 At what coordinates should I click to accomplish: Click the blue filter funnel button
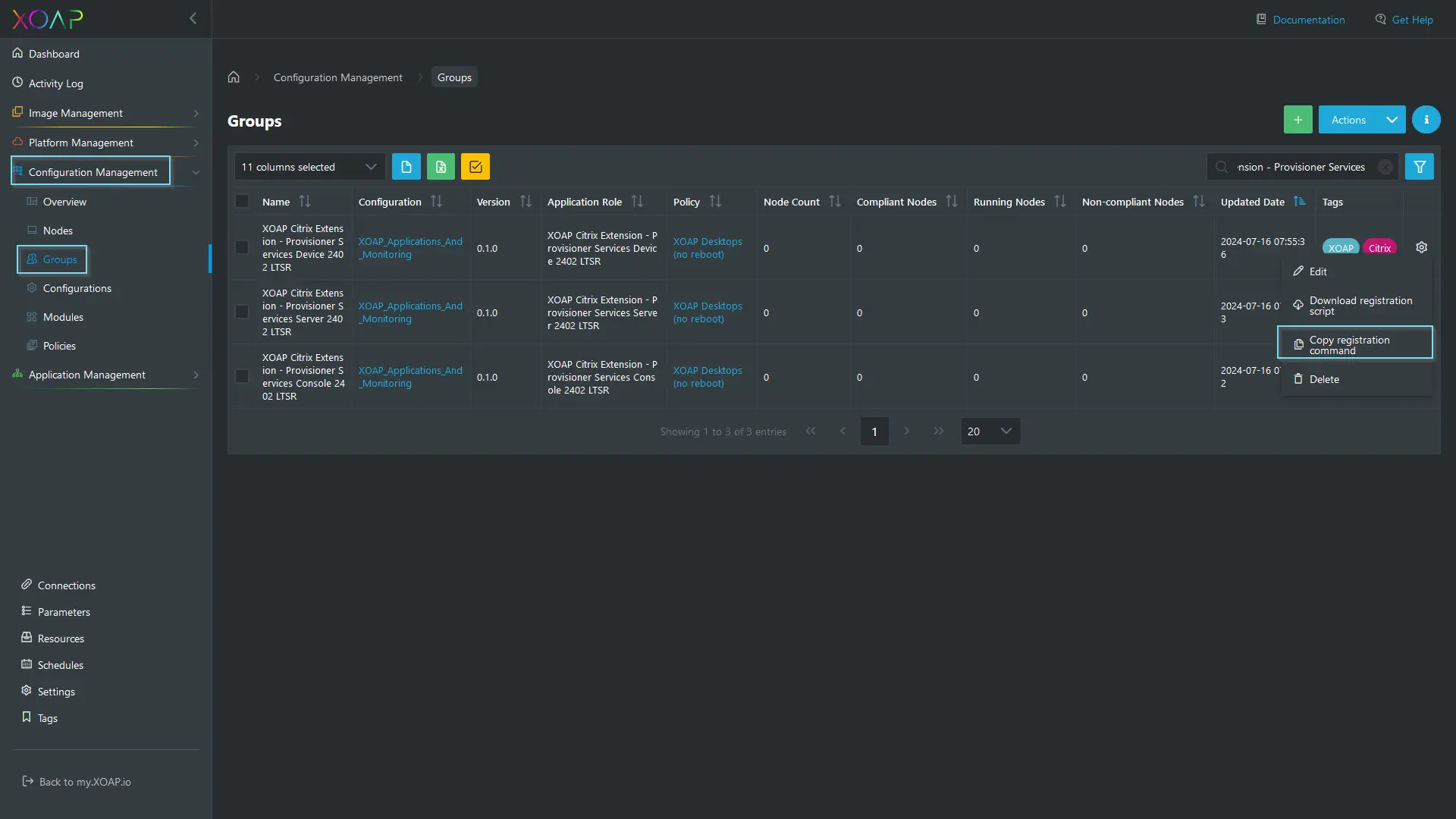pyautogui.click(x=1419, y=167)
